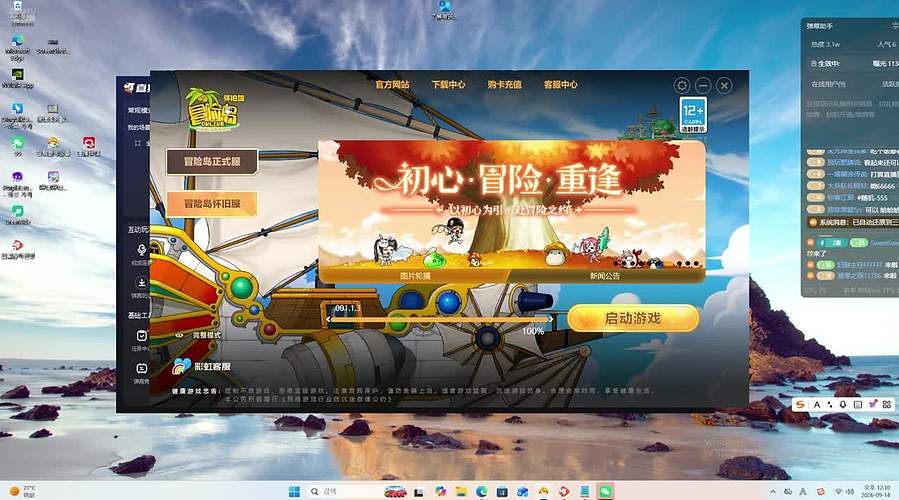Open the green WeChat desktop shortcut

(x=17, y=147)
